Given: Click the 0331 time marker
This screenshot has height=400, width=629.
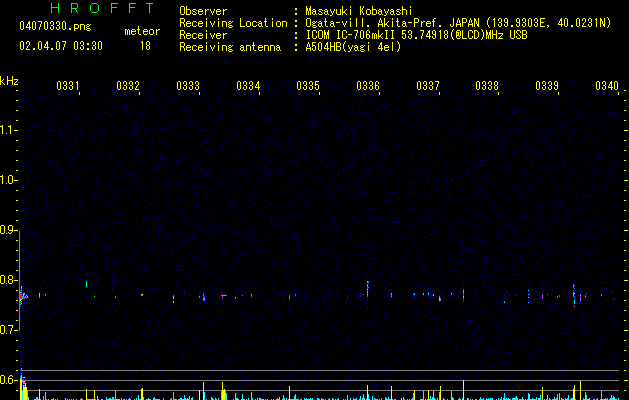Looking at the screenshot, I should [x=68, y=86].
